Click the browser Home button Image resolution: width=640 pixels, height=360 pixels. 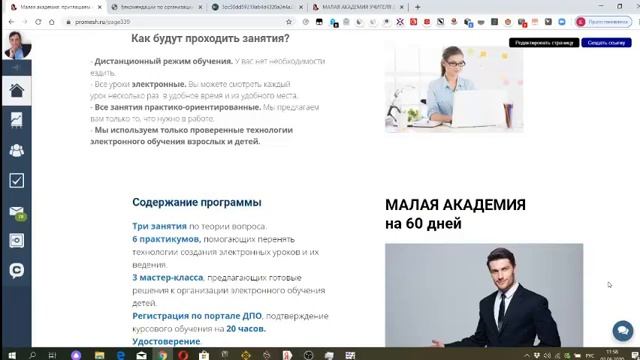[x=51, y=22]
